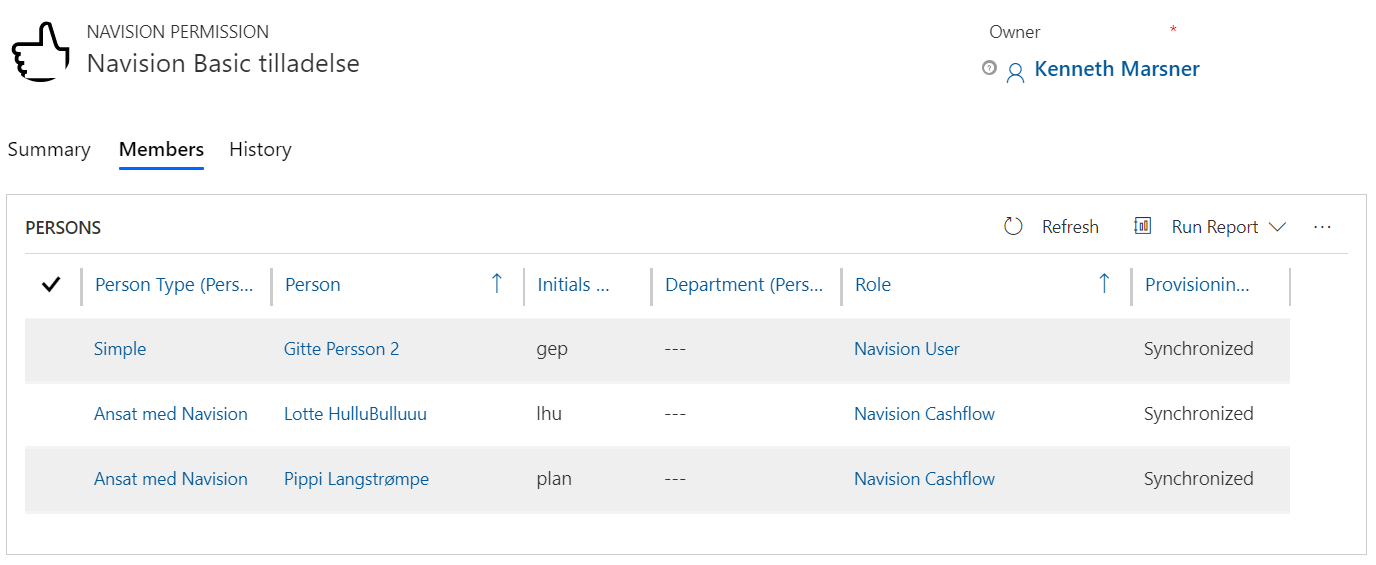Click the thumbs-up Navision Permission icon

coord(41,53)
